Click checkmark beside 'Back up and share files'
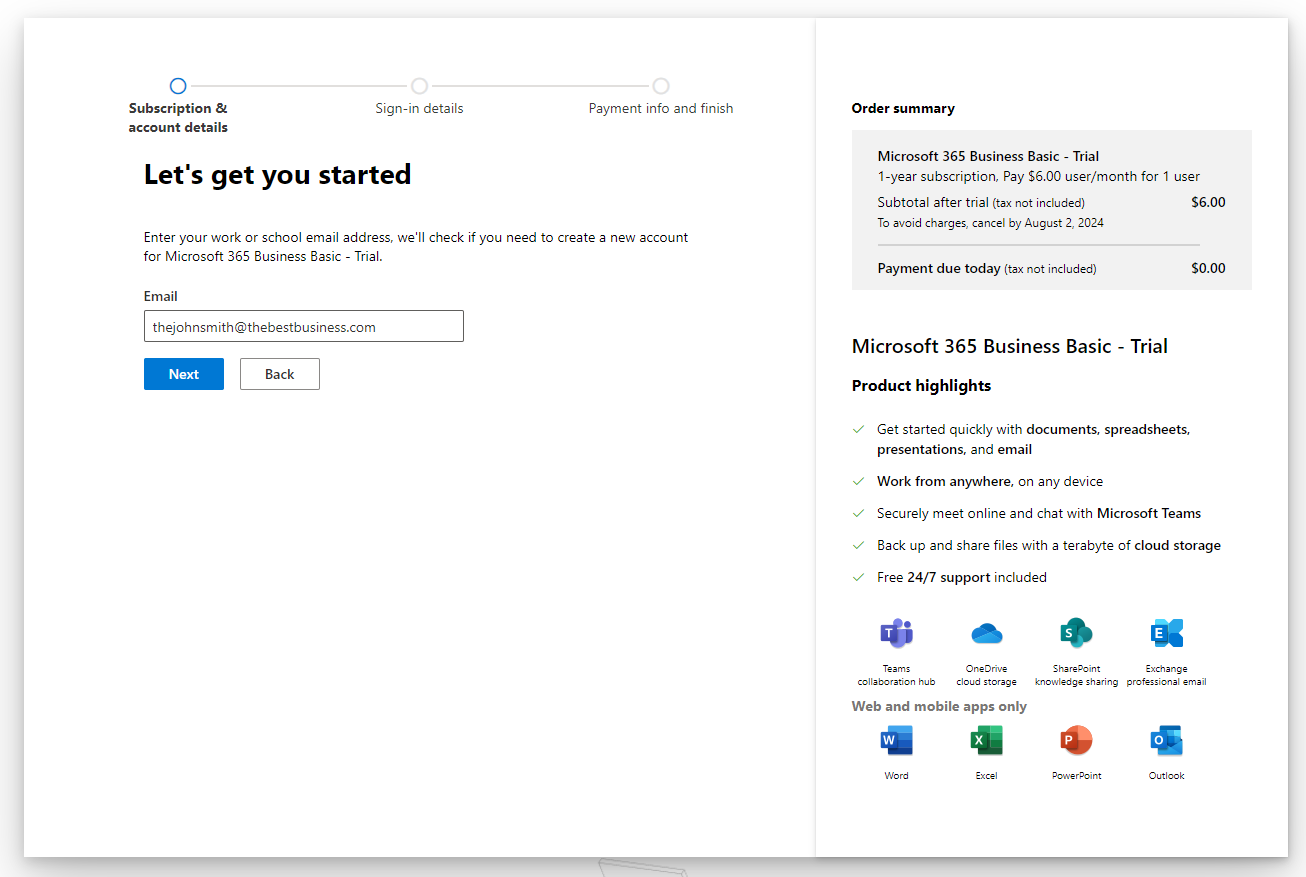1306x877 pixels. coord(858,545)
